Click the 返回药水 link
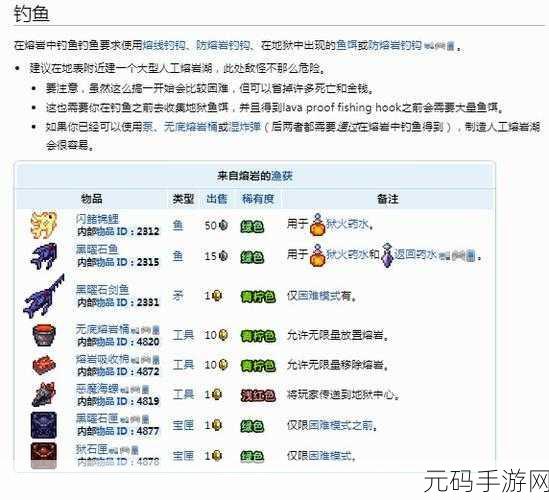This screenshot has height=500, width=549. [415, 254]
